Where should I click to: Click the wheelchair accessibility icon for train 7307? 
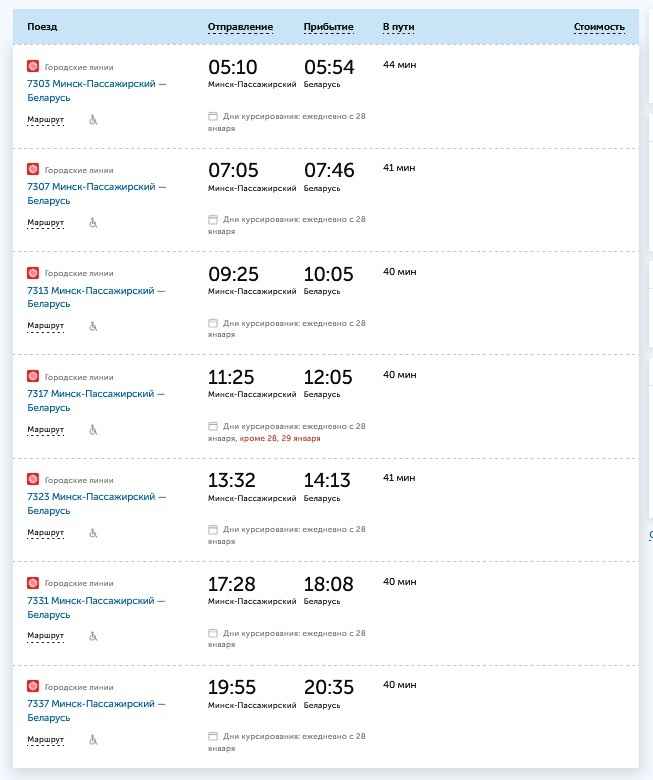[x=93, y=223]
